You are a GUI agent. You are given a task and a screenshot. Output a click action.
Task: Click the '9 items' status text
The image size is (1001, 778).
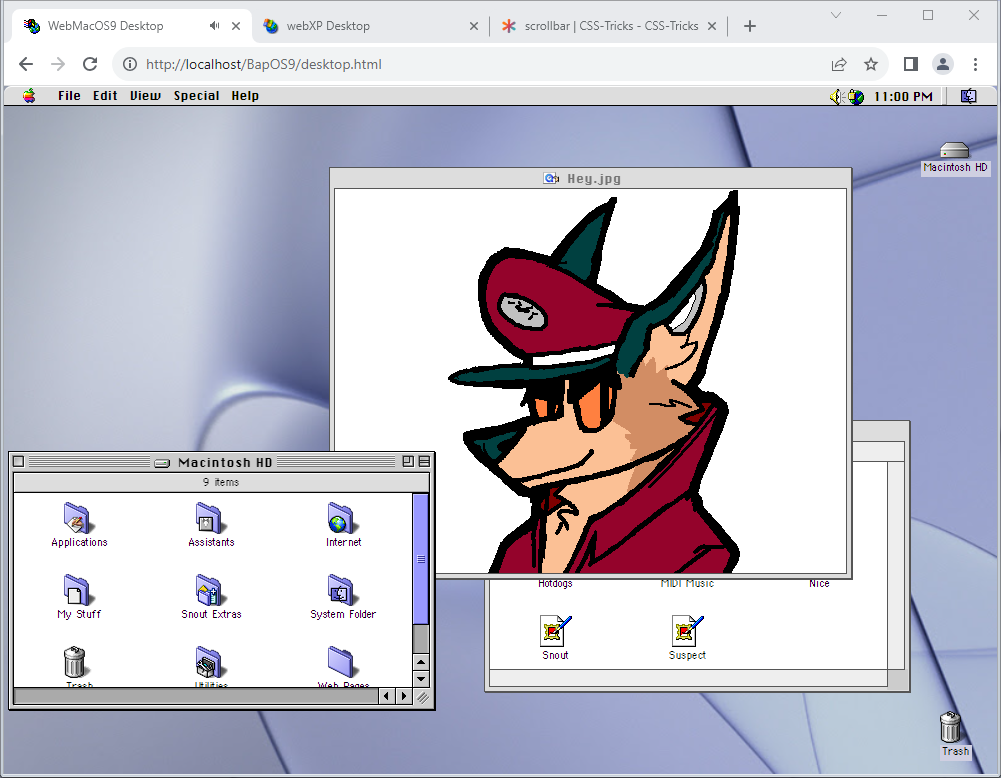pyautogui.click(x=221, y=482)
